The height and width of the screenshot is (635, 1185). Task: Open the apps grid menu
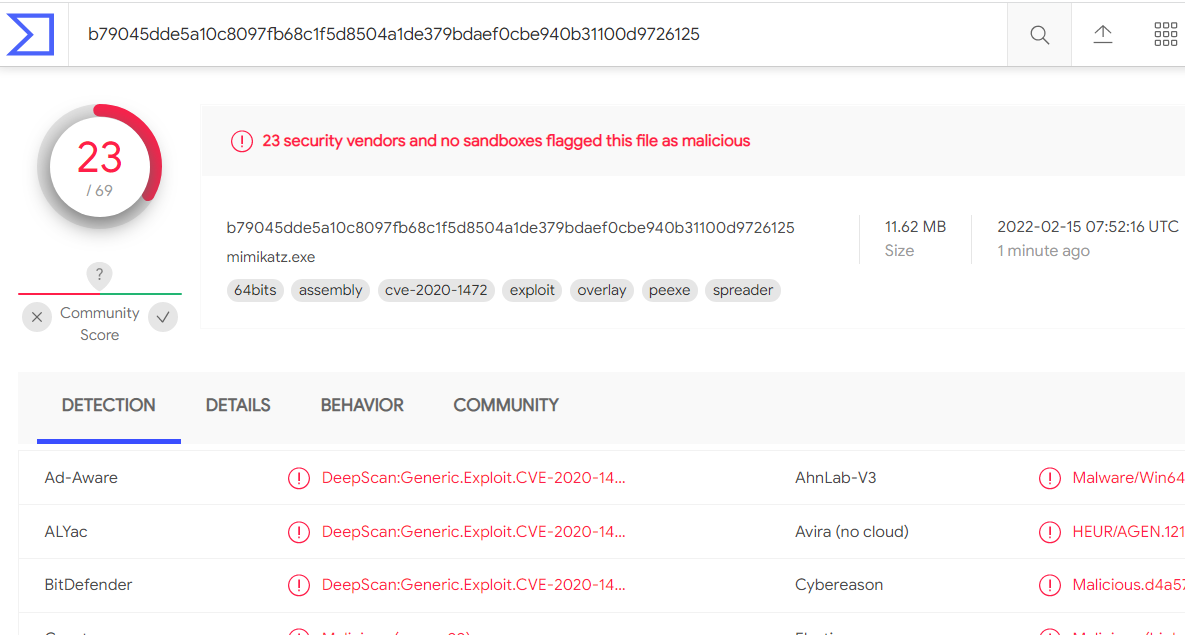pos(1165,35)
